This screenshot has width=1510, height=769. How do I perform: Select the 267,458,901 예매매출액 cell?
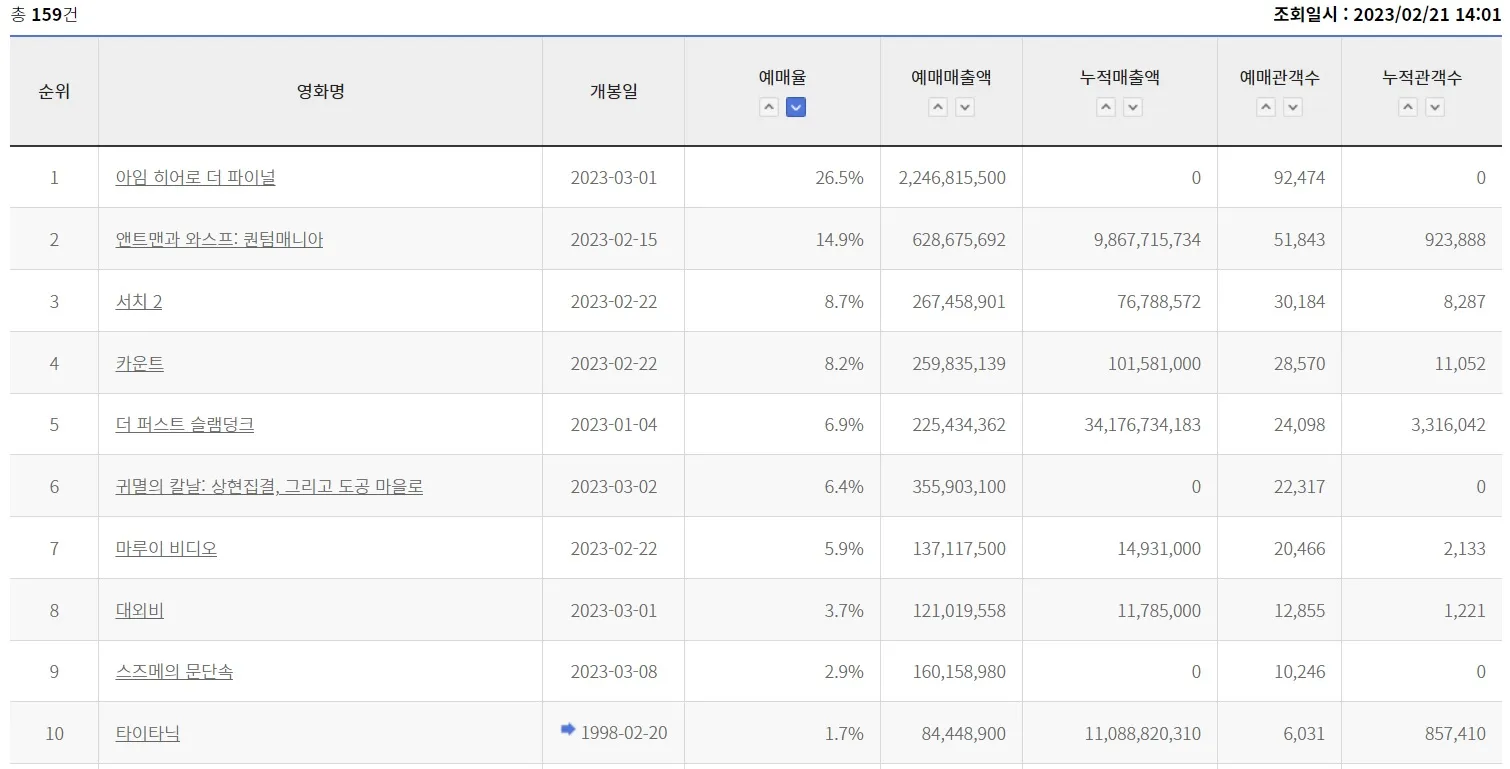point(952,302)
